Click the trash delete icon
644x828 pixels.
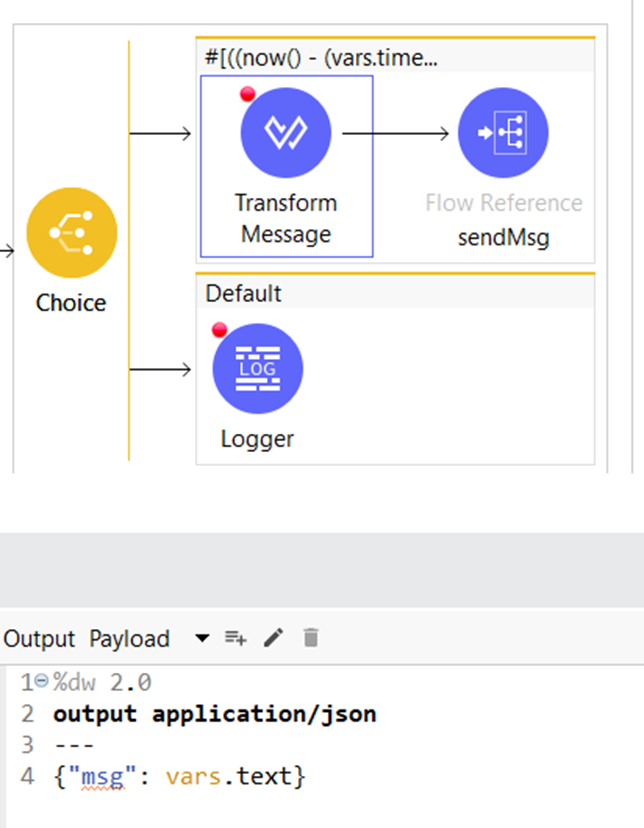pyautogui.click(x=311, y=638)
